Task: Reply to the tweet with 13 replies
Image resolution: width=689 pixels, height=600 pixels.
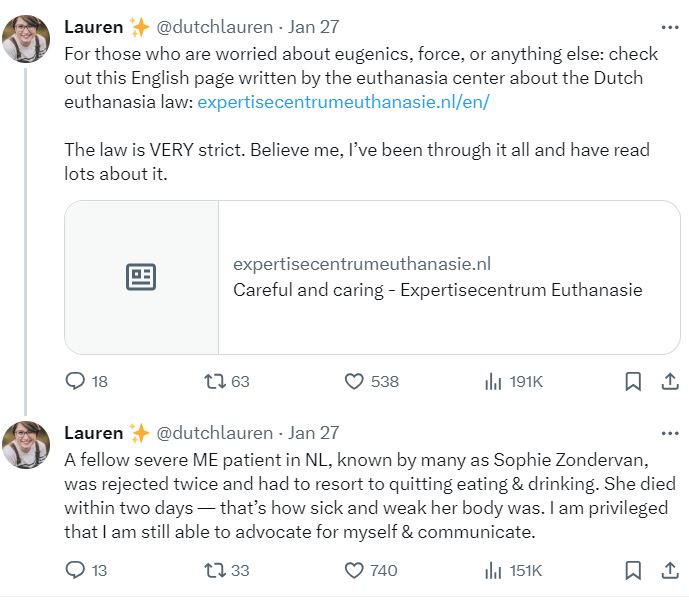Action: [76, 571]
